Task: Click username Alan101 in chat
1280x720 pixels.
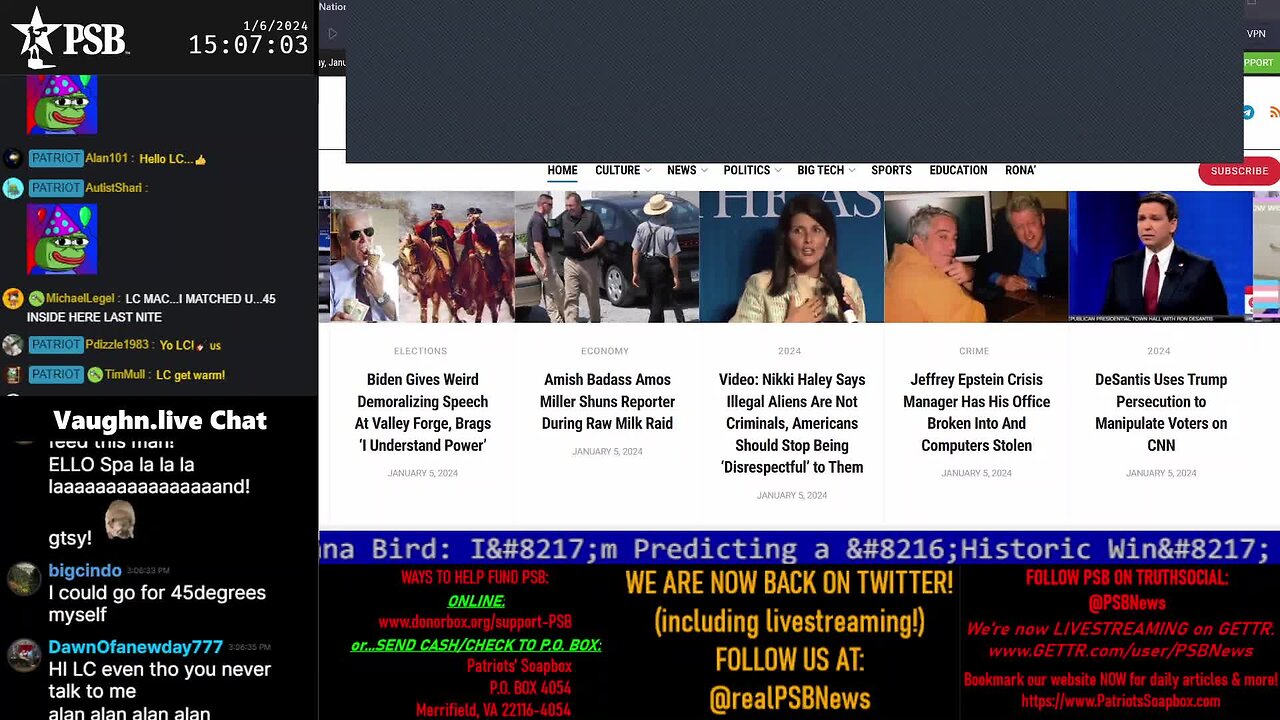Action: pyautogui.click(x=107, y=158)
